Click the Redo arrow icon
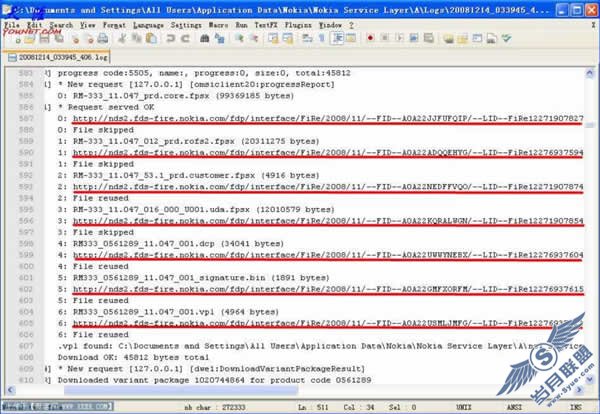This screenshot has height=414, width=600. (x=185, y=39)
